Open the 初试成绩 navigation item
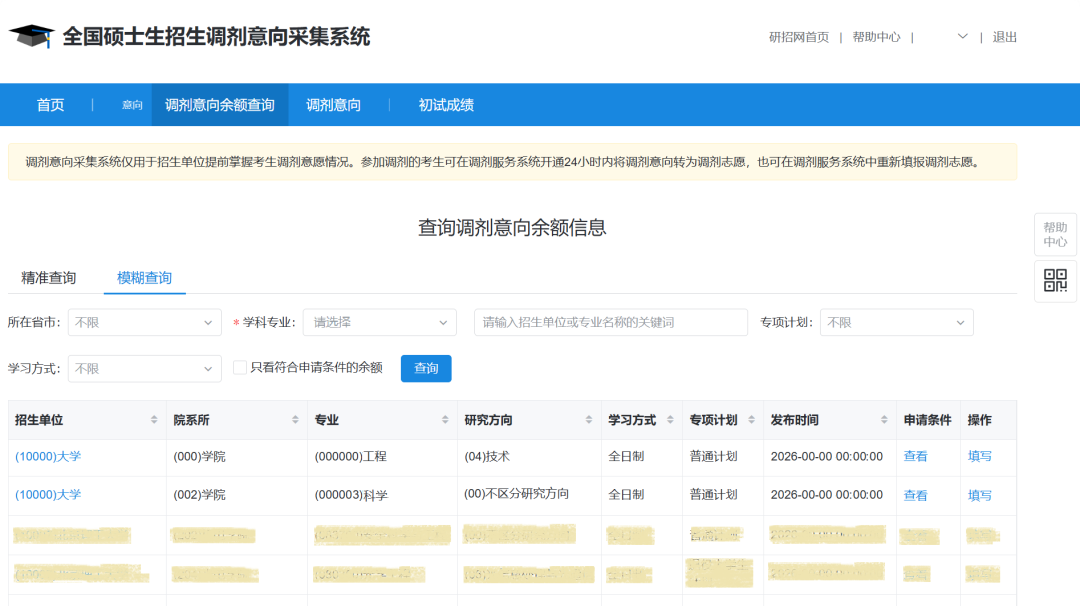The width and height of the screenshot is (1080, 606). pyautogui.click(x=448, y=104)
